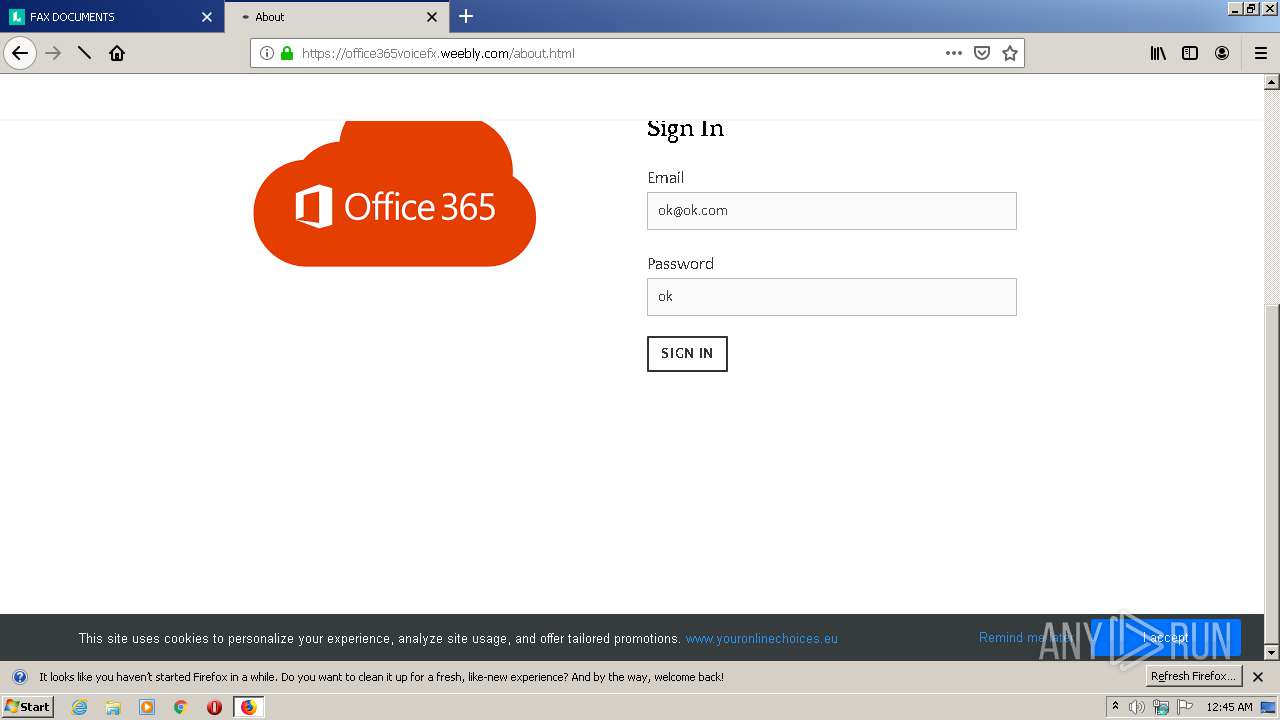Viewport: 1280px width, 720px height.
Task: Accept cookies with I accept button
Action: click(1166, 638)
